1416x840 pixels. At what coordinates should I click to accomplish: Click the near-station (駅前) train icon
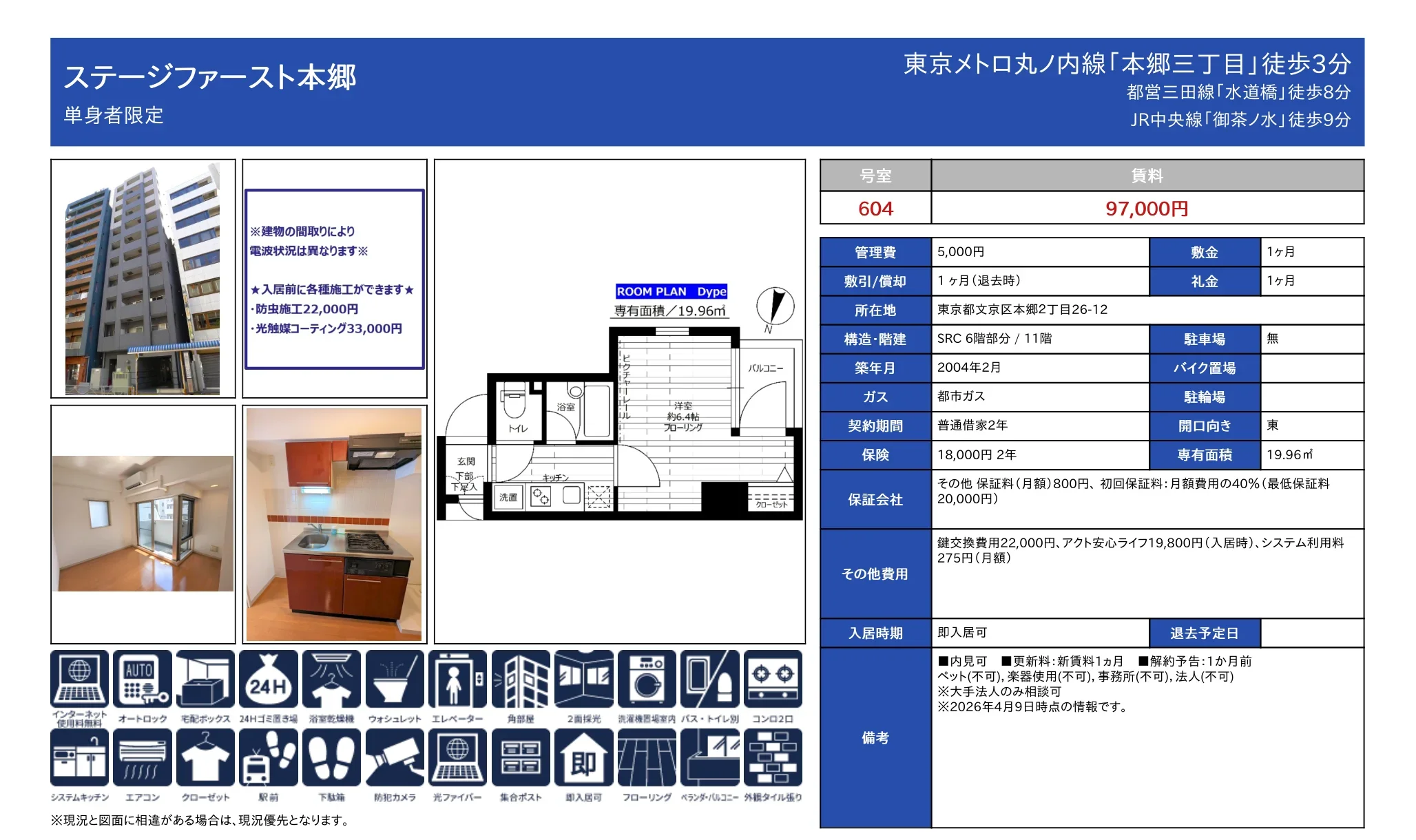(x=268, y=757)
